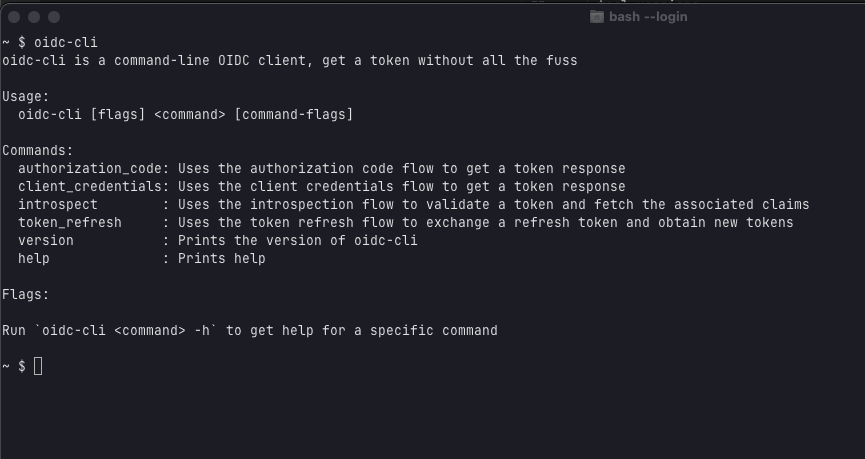The height and width of the screenshot is (459, 865).
Task: Zoom the terminal using the third title bar dot
Action: pyautogui.click(x=54, y=17)
